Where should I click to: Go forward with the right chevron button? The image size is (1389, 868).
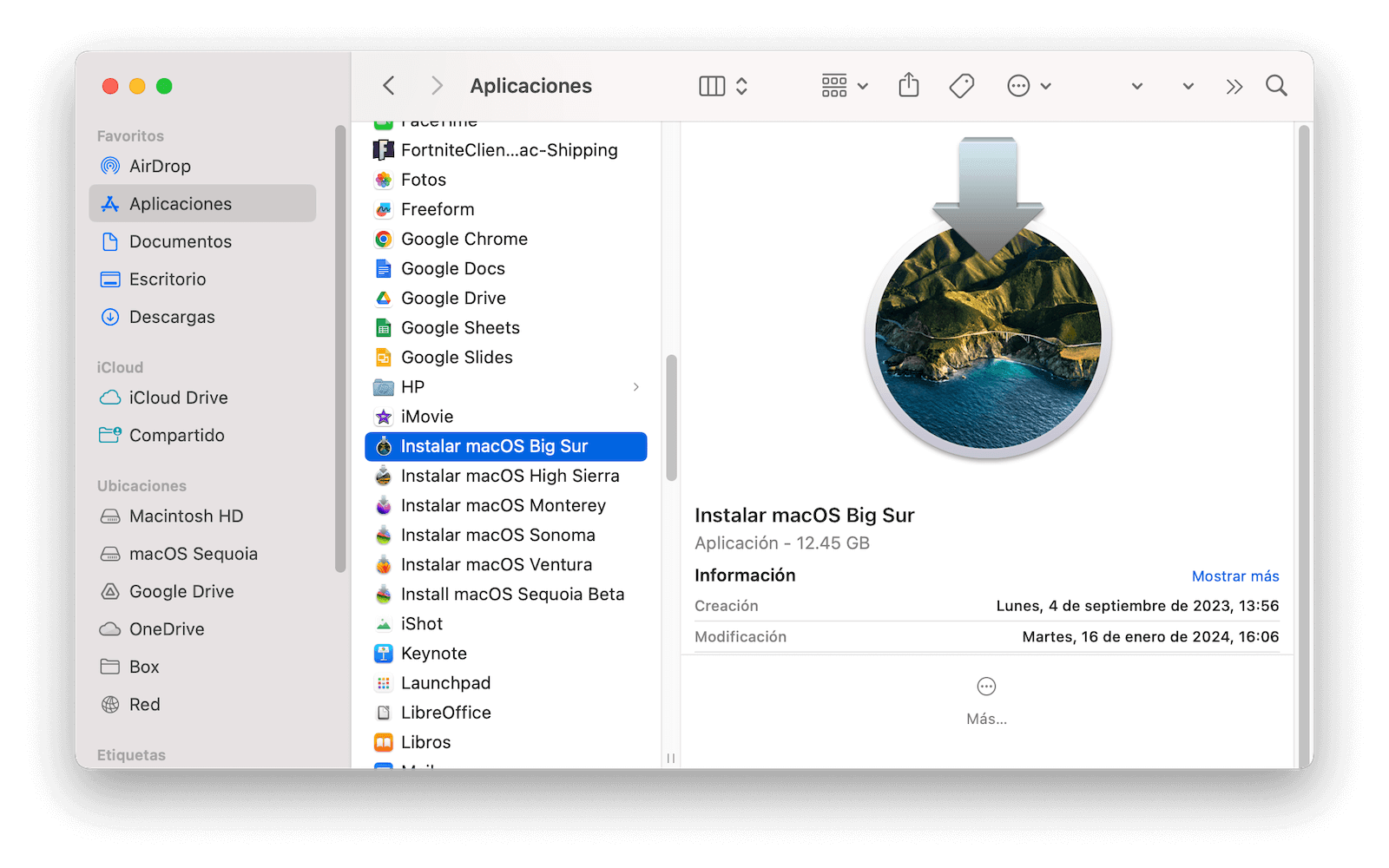437,86
